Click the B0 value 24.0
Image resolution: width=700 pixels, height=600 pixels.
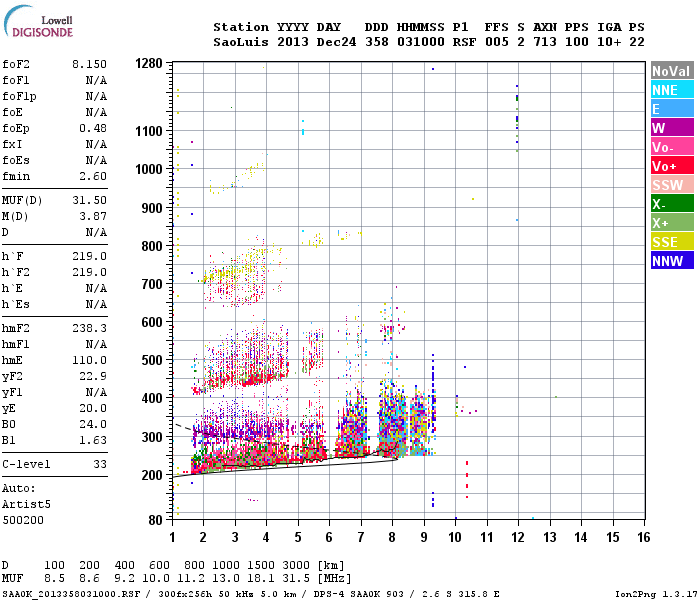pos(93,424)
